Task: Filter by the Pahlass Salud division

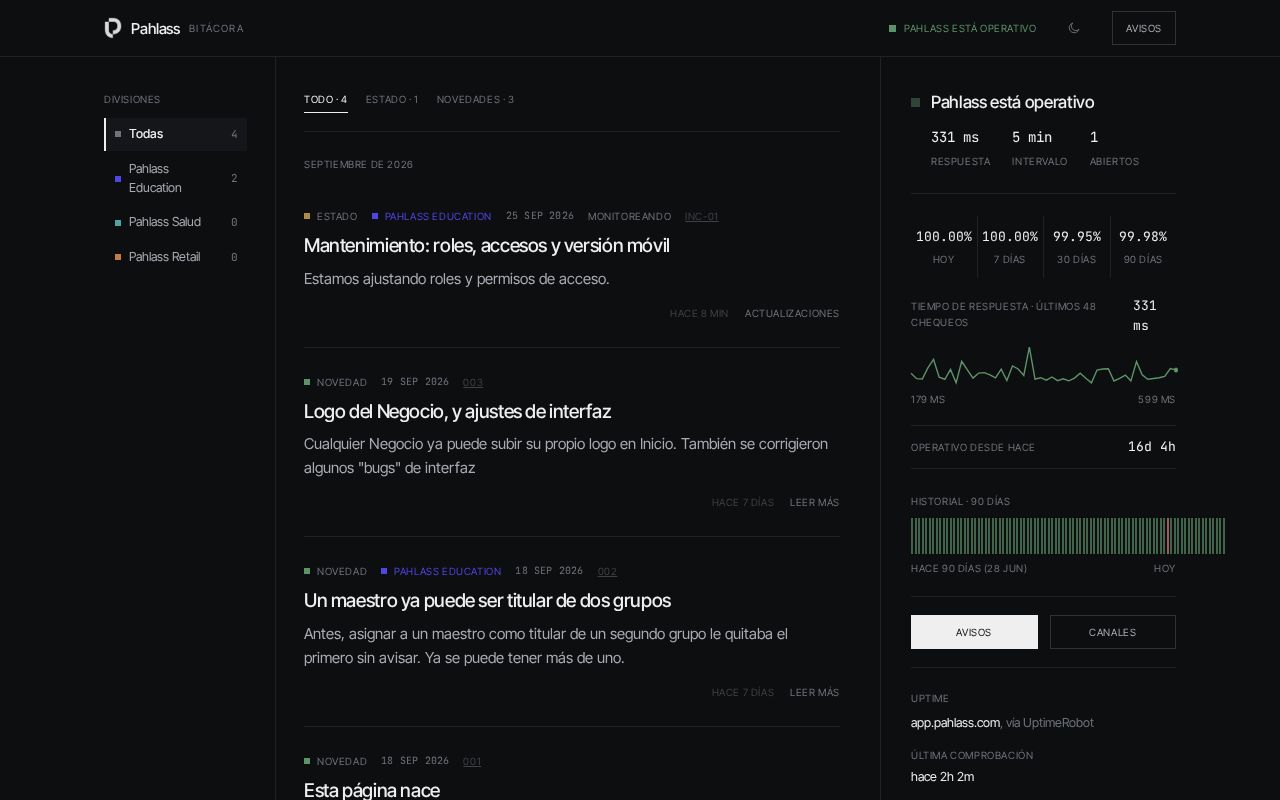Action: pos(176,222)
